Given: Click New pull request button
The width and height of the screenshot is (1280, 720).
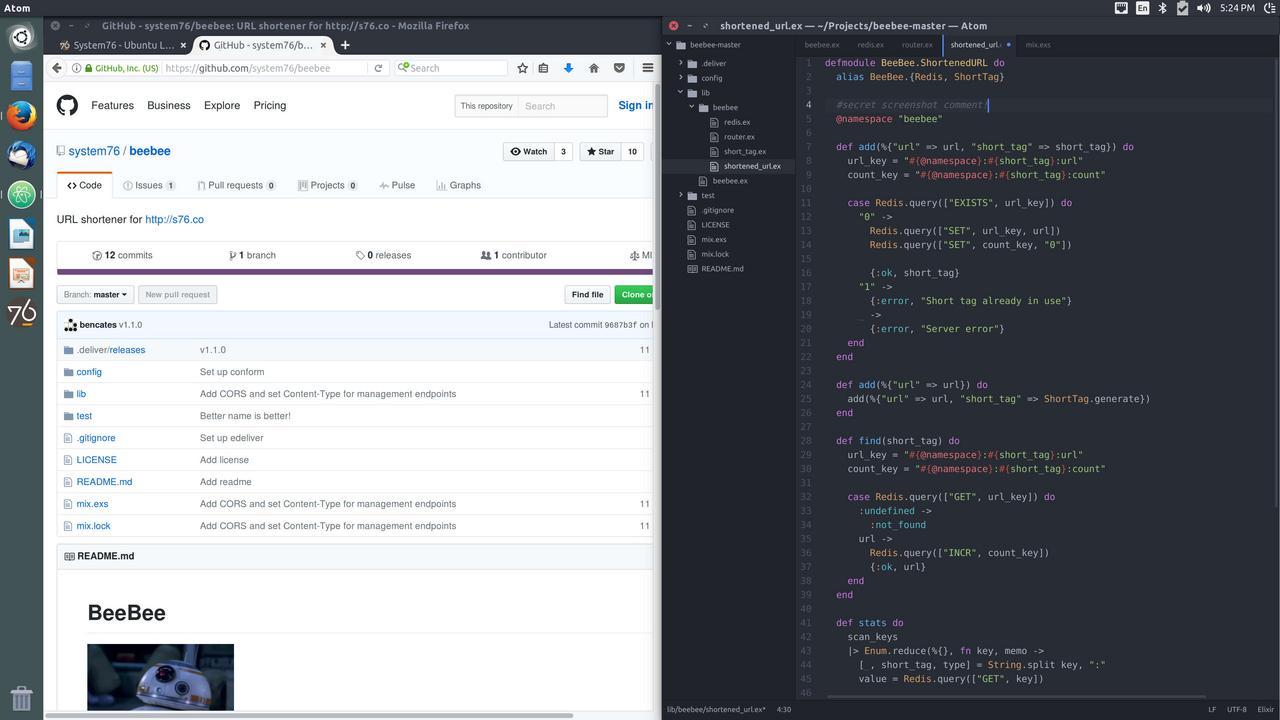Looking at the screenshot, I should (x=177, y=295).
